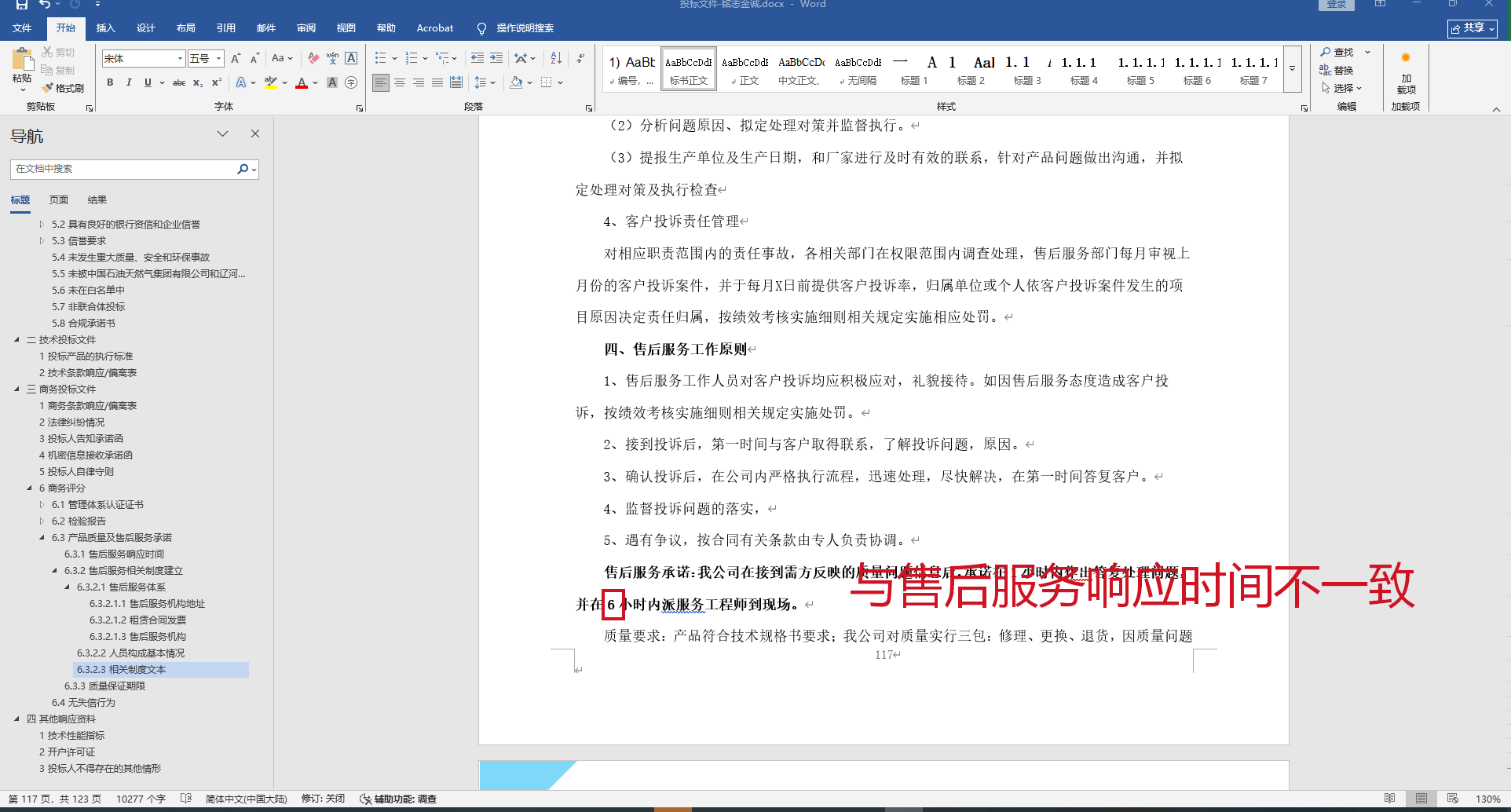Click the 操作说明搜索 tell-me search
Image resolution: width=1511 pixels, height=812 pixels.
[x=516, y=28]
